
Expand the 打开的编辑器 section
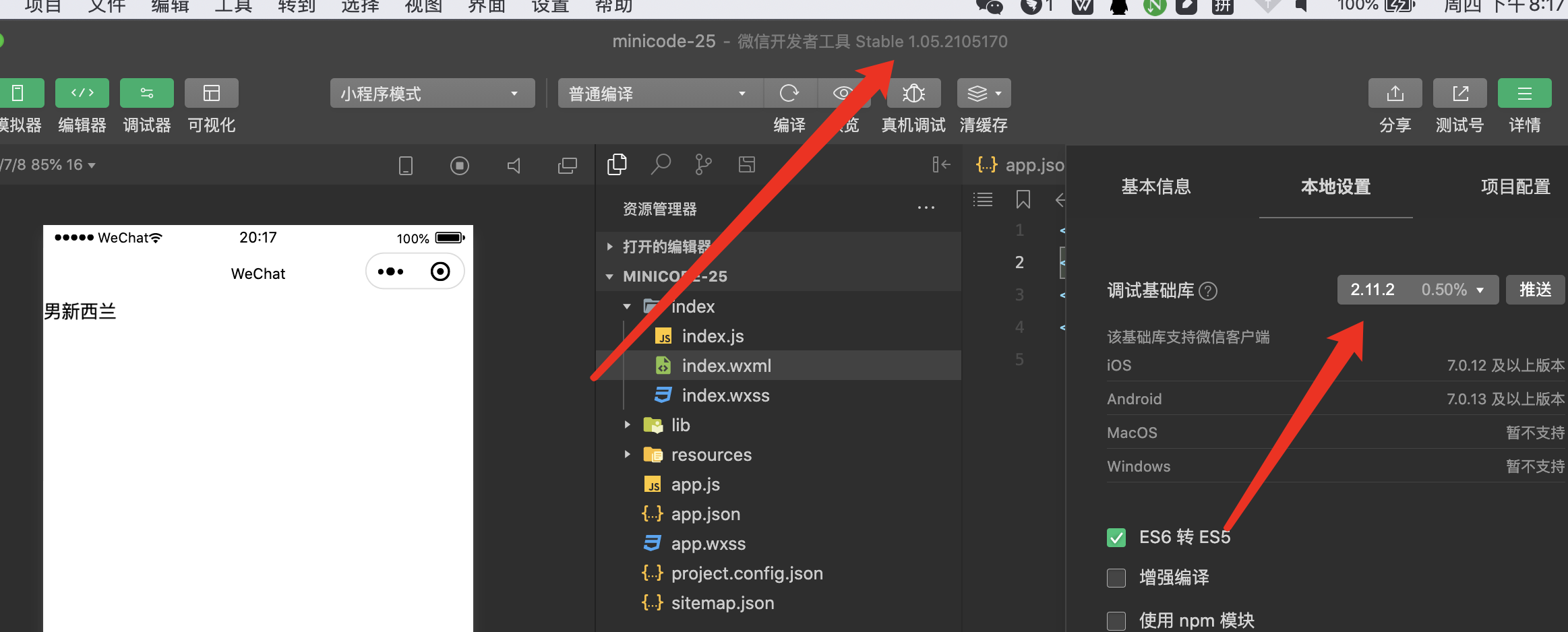pos(779,247)
